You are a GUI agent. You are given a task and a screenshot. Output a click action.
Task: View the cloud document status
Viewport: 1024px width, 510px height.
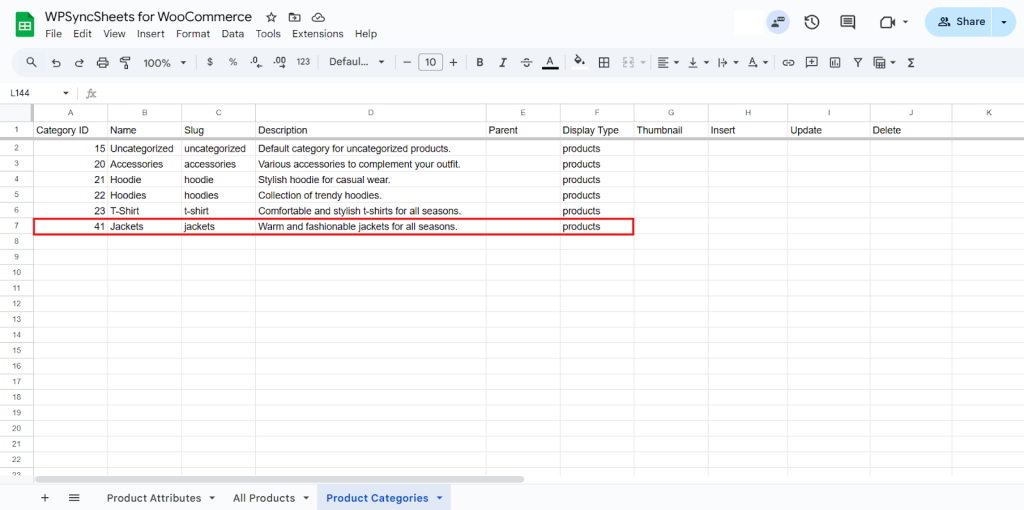[x=318, y=18]
